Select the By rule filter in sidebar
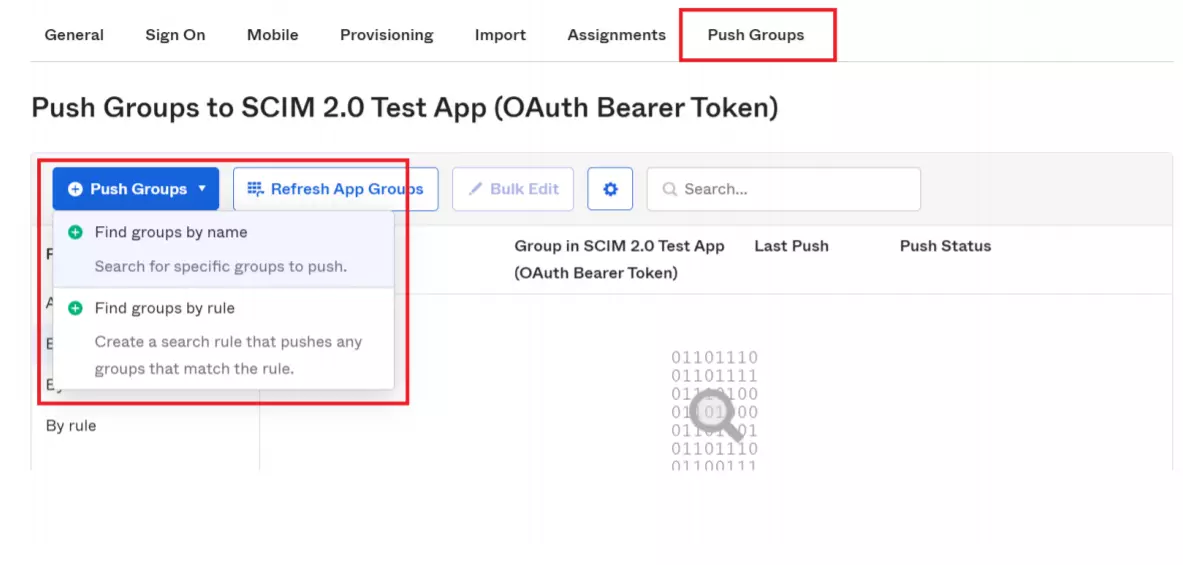The height and width of the screenshot is (565, 1183). [x=71, y=425]
